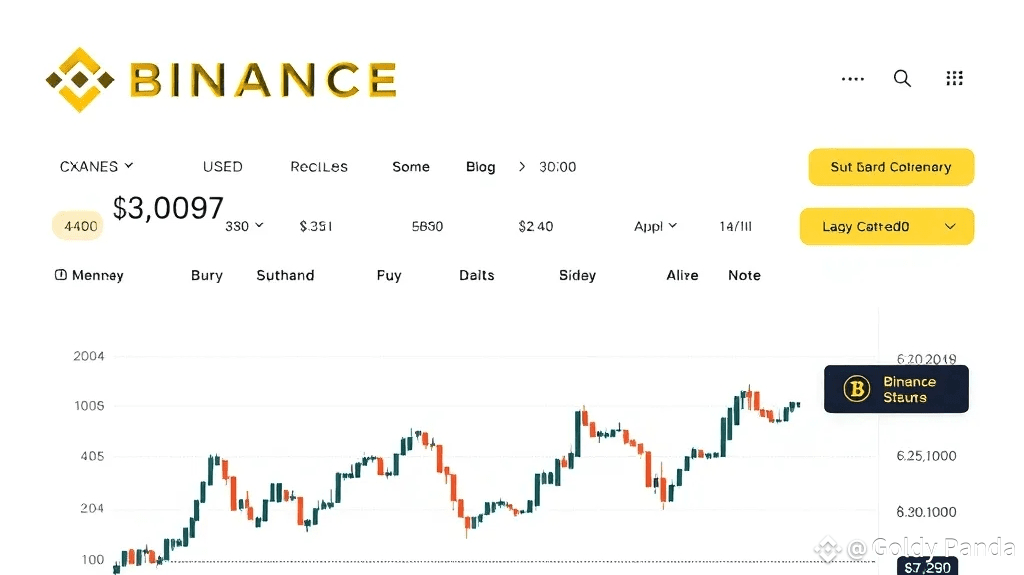Expand the CXANES dropdown
The width and height of the screenshot is (1024, 575).
pyautogui.click(x=129, y=166)
